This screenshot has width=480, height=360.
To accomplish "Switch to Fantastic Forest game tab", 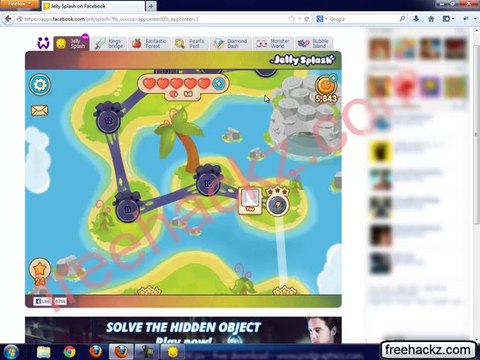I will (149, 43).
